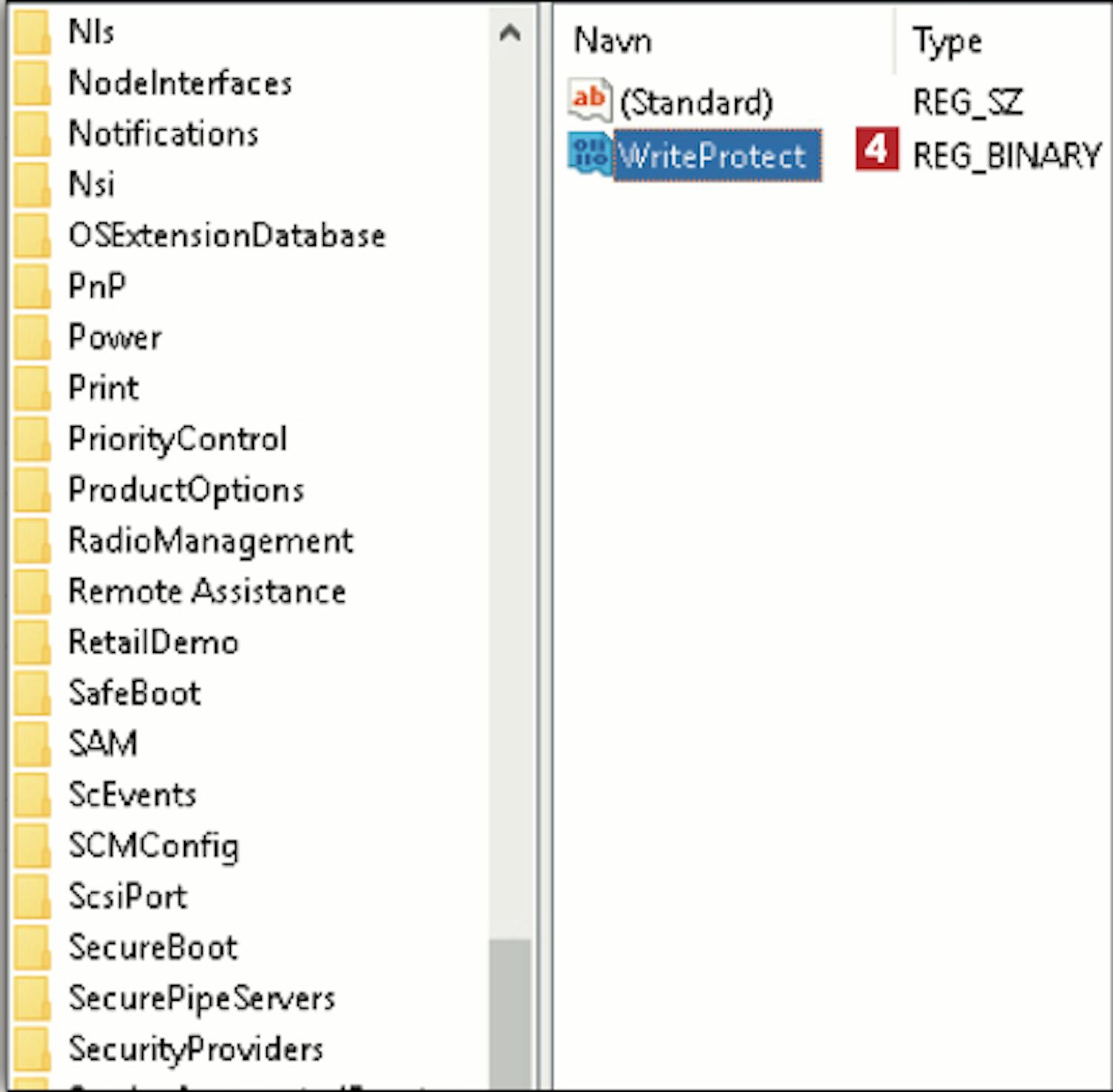Click the Navn column header
The width and height of the screenshot is (1113, 1092).
pyautogui.click(x=613, y=40)
